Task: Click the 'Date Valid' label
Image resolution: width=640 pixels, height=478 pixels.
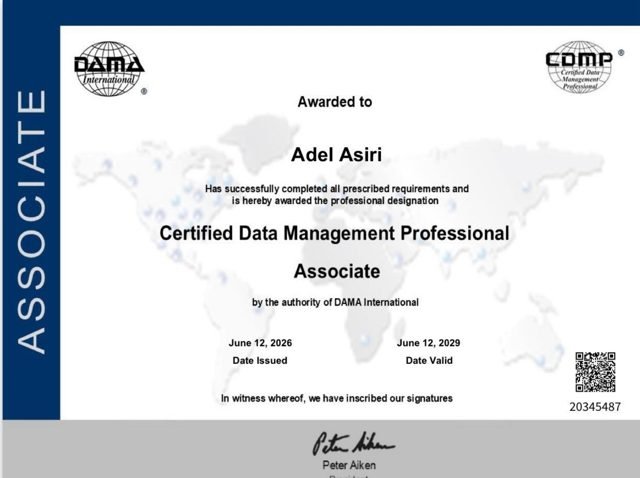Action: (x=429, y=360)
